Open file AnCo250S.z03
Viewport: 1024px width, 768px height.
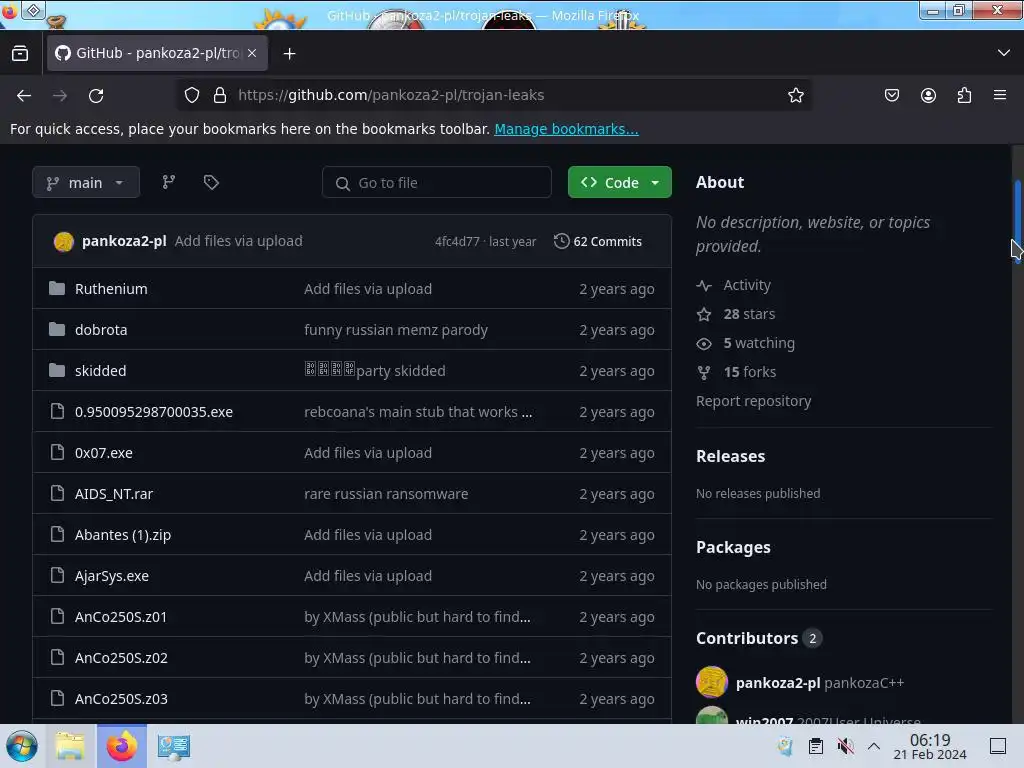(x=121, y=699)
